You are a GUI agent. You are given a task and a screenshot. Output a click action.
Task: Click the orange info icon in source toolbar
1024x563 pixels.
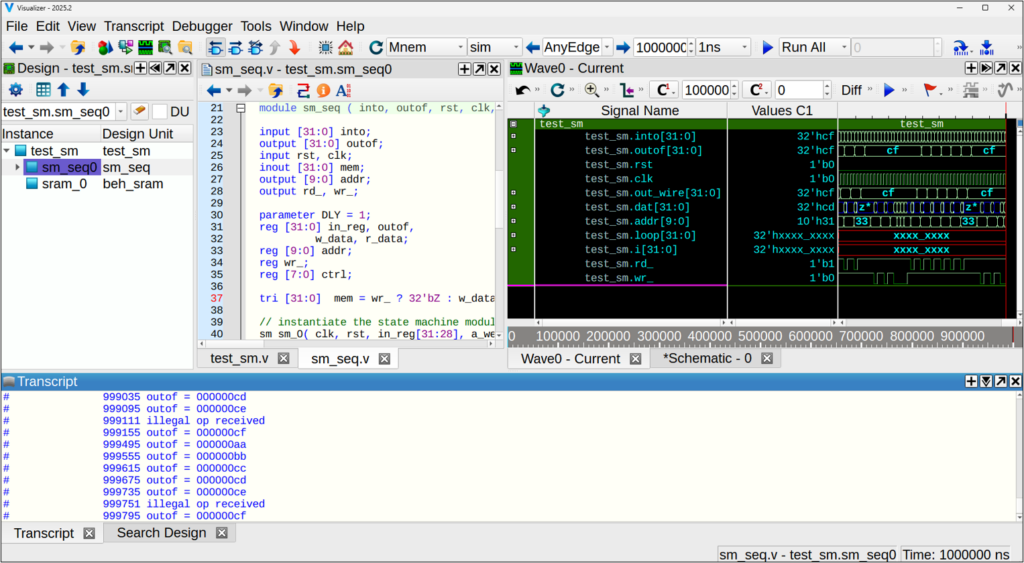323,90
